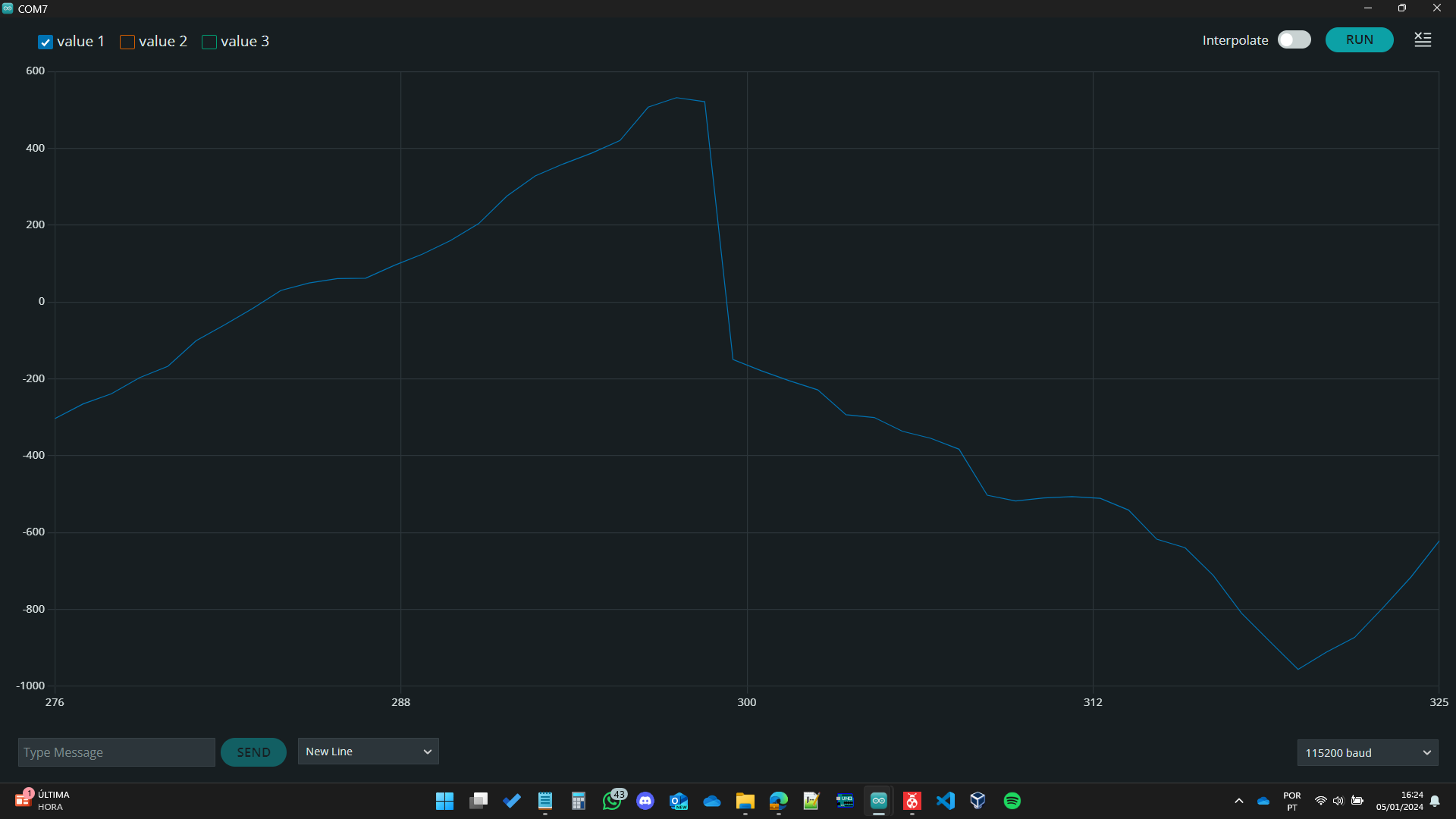Open Visual Studio Code from taskbar
The width and height of the screenshot is (1456, 819).
946,801
